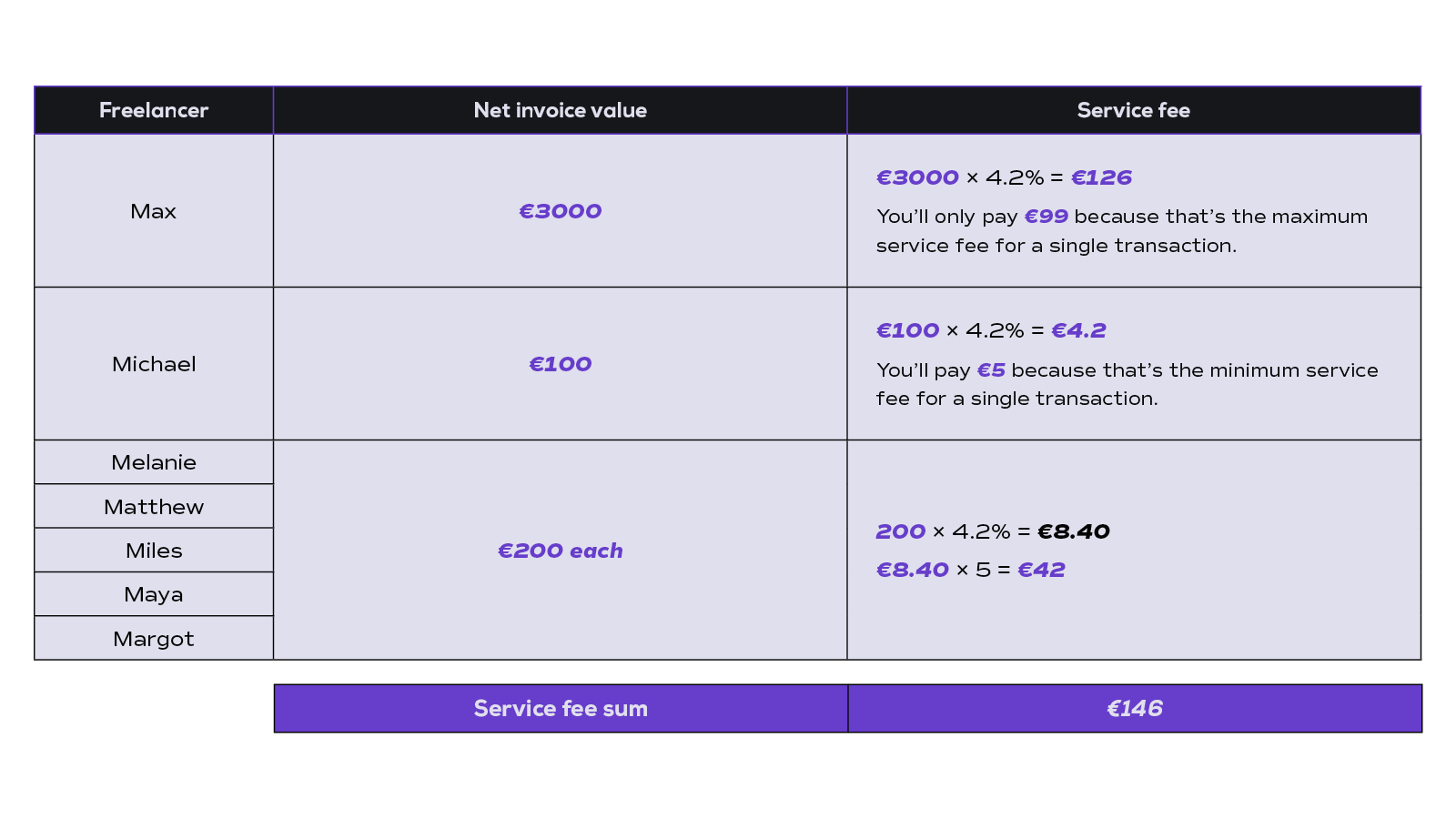Click the €42 total for five freelancers

click(1041, 570)
